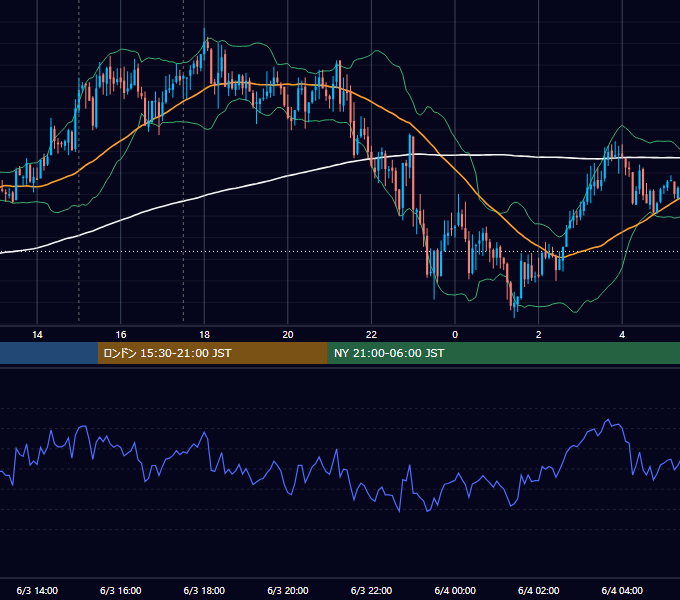Screen dimensions: 680x600
Task: Click the hour label 14 on time axis
Action: point(37,335)
